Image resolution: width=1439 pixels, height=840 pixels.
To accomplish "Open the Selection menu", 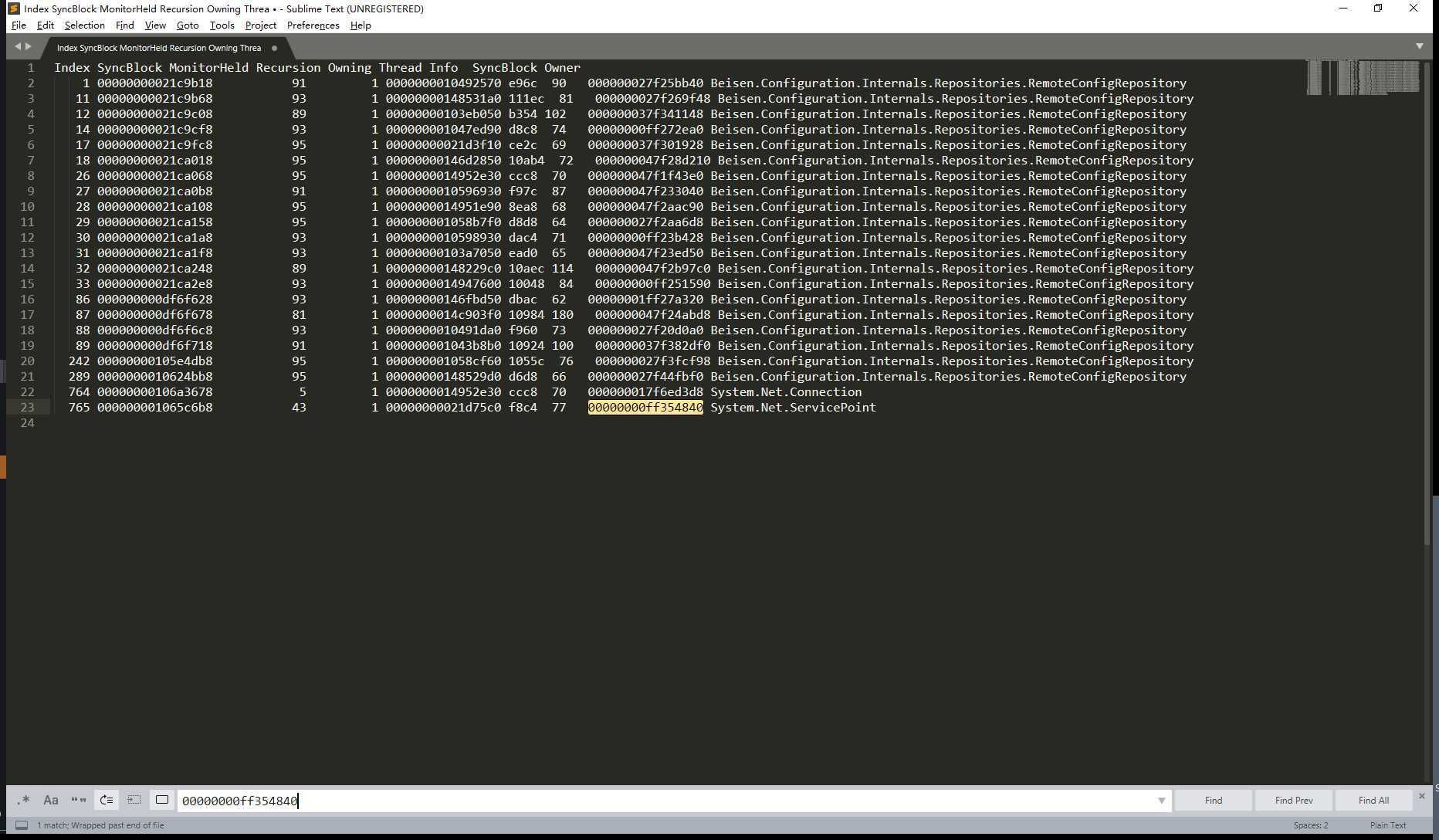I will [84, 25].
